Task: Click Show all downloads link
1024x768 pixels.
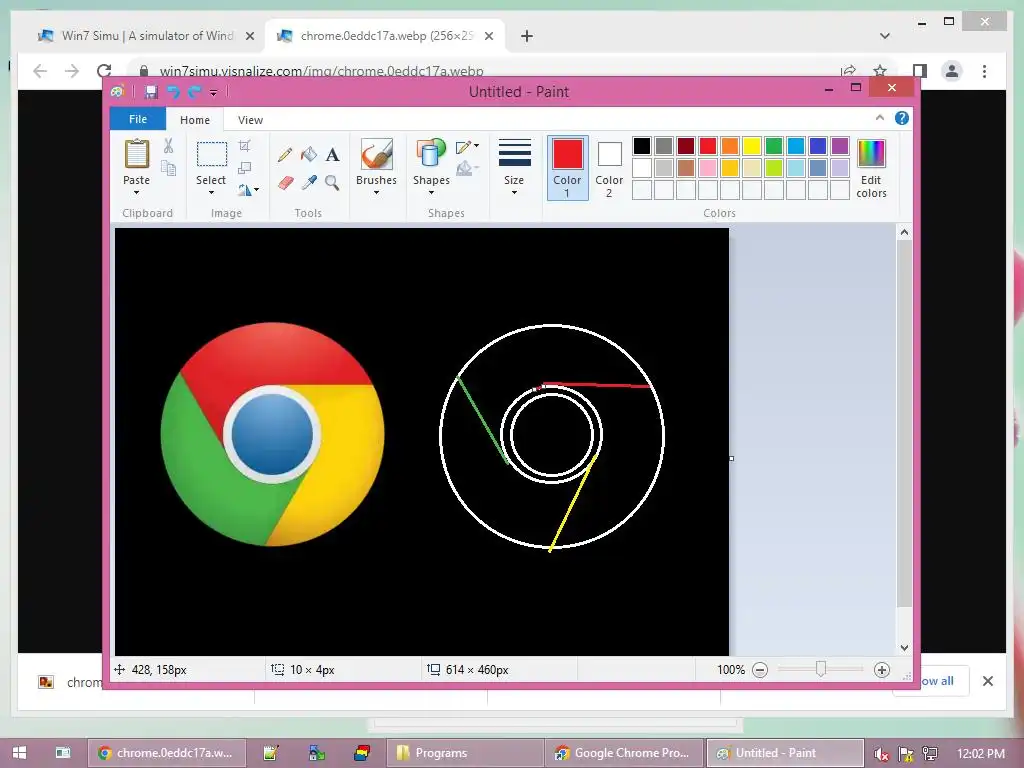Action: tap(937, 681)
